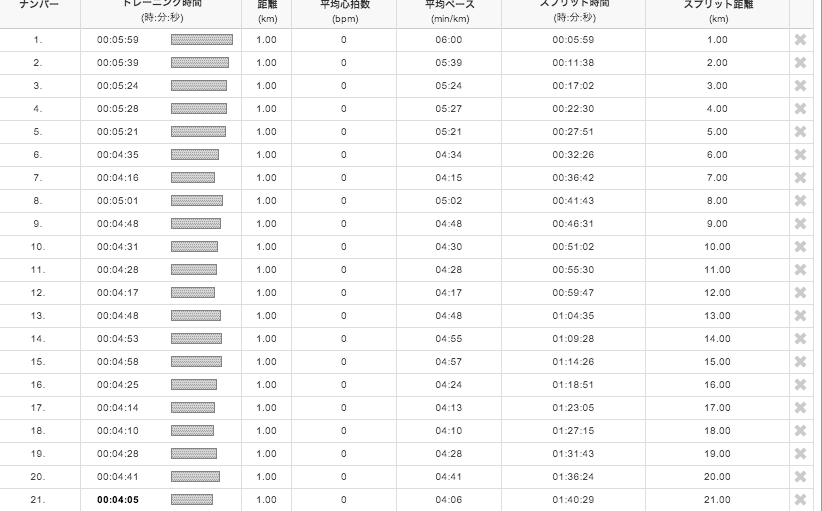Click the 距離 (km) column header
Screen dimensions: 822x511
coord(266,11)
